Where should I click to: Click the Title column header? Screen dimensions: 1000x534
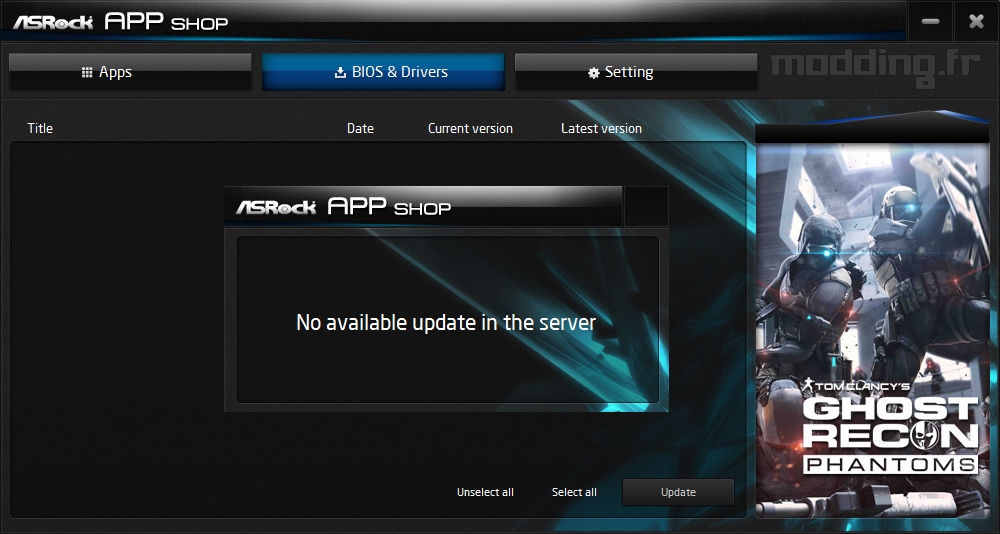(40, 128)
